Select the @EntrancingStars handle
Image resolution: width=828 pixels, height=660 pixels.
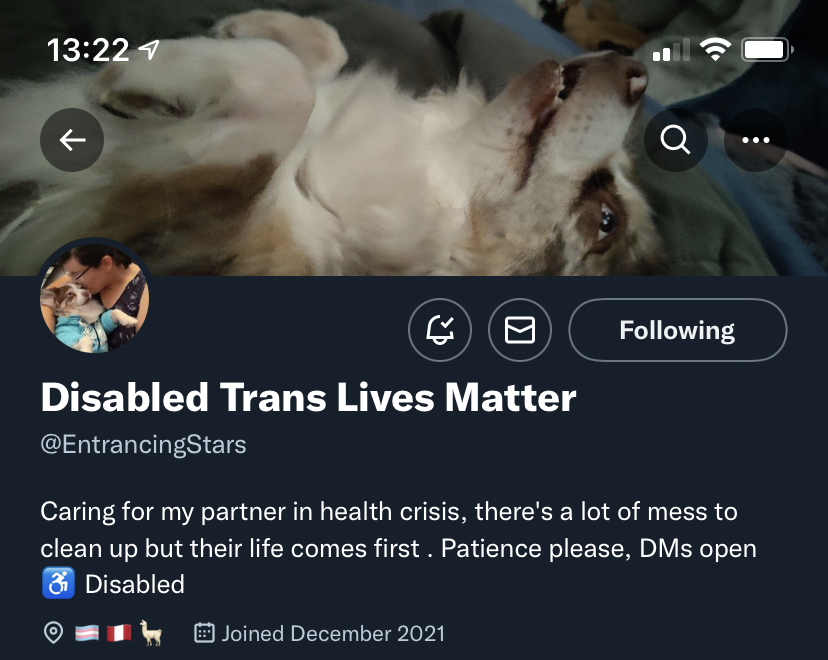tap(143, 445)
